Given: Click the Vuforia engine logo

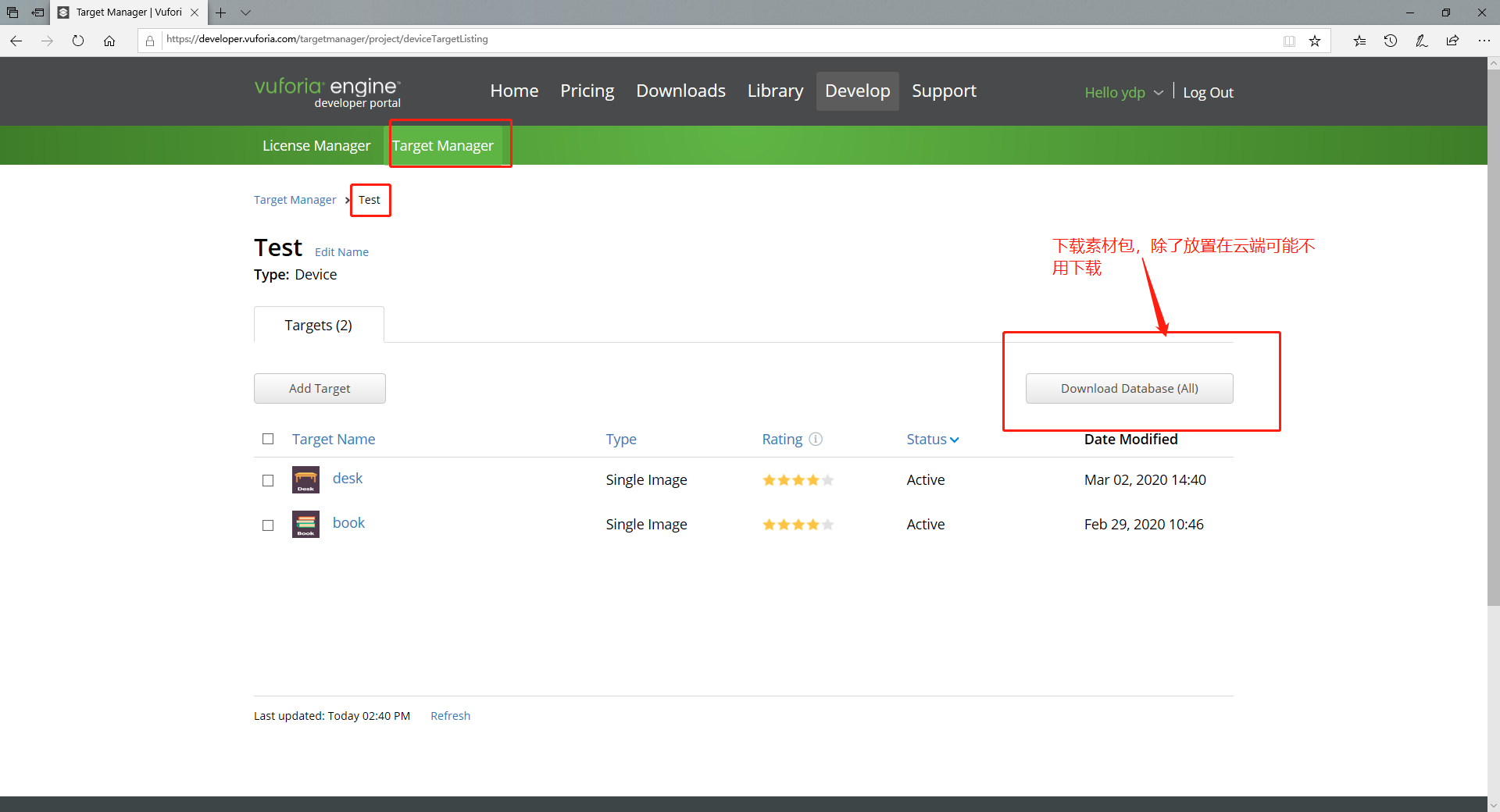Looking at the screenshot, I should [327, 92].
